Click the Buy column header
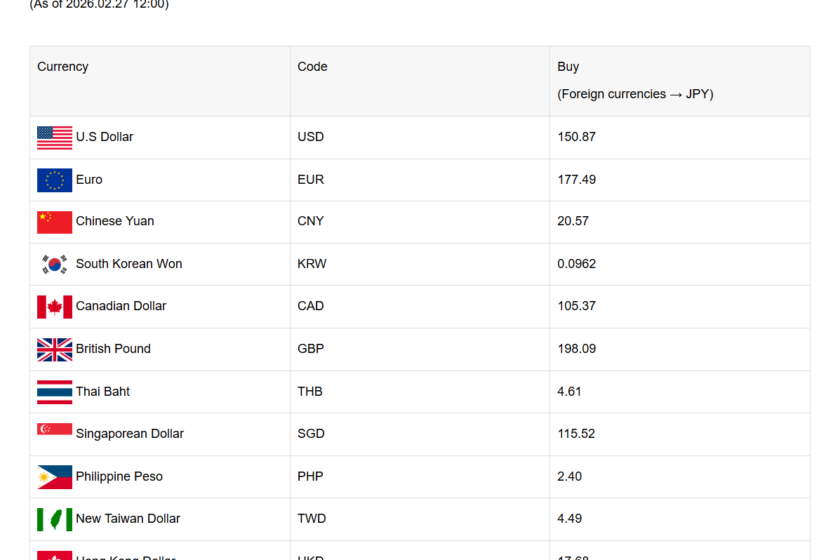This screenshot has width=840, height=560. pos(568,67)
